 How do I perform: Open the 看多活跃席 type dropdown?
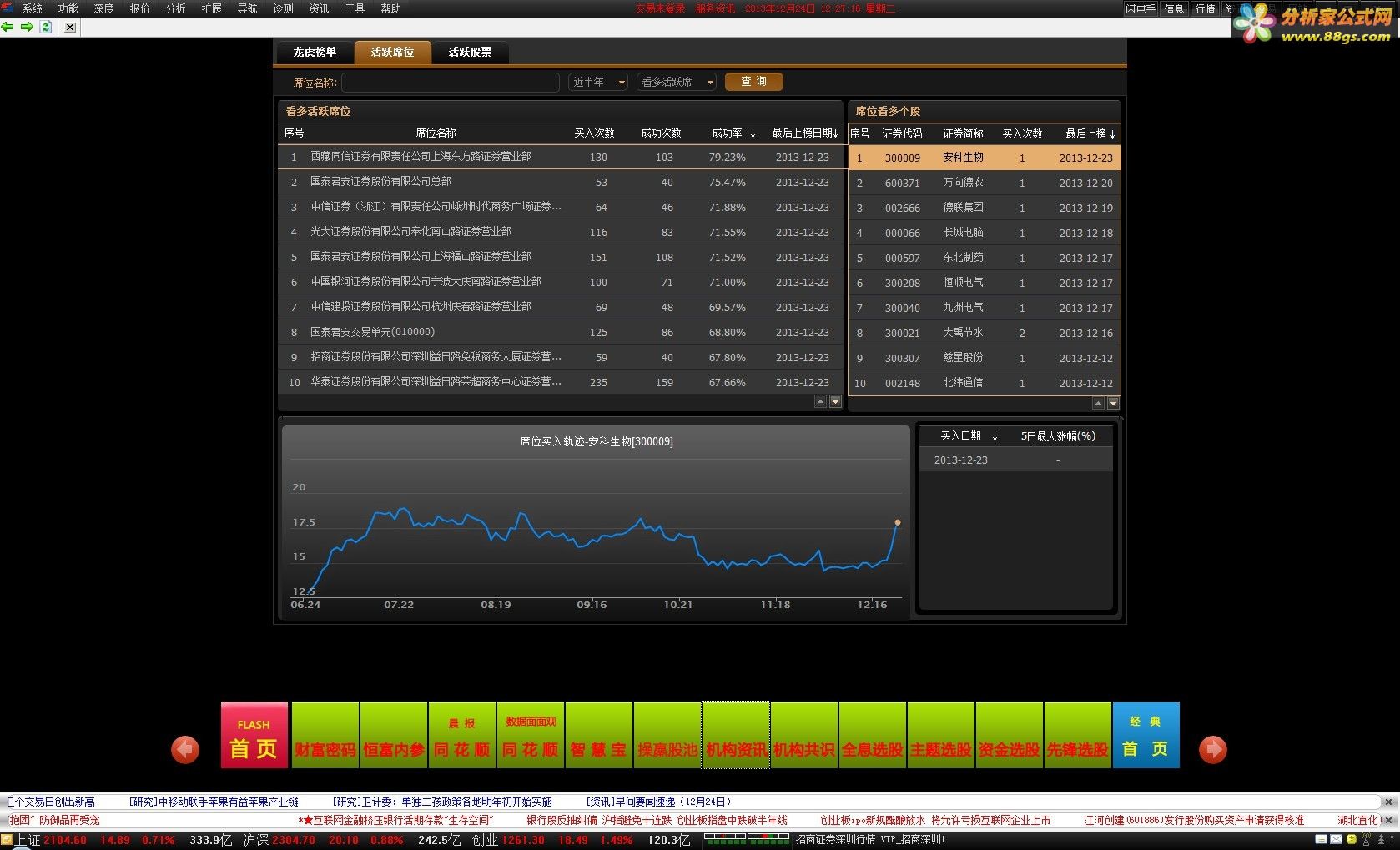[x=677, y=82]
